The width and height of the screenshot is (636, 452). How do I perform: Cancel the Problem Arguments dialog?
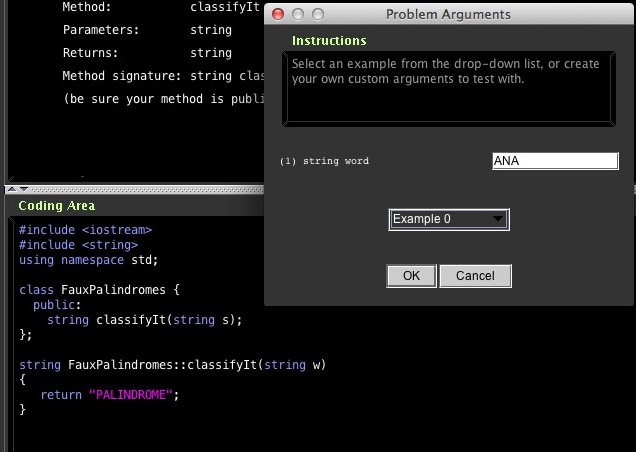(475, 276)
